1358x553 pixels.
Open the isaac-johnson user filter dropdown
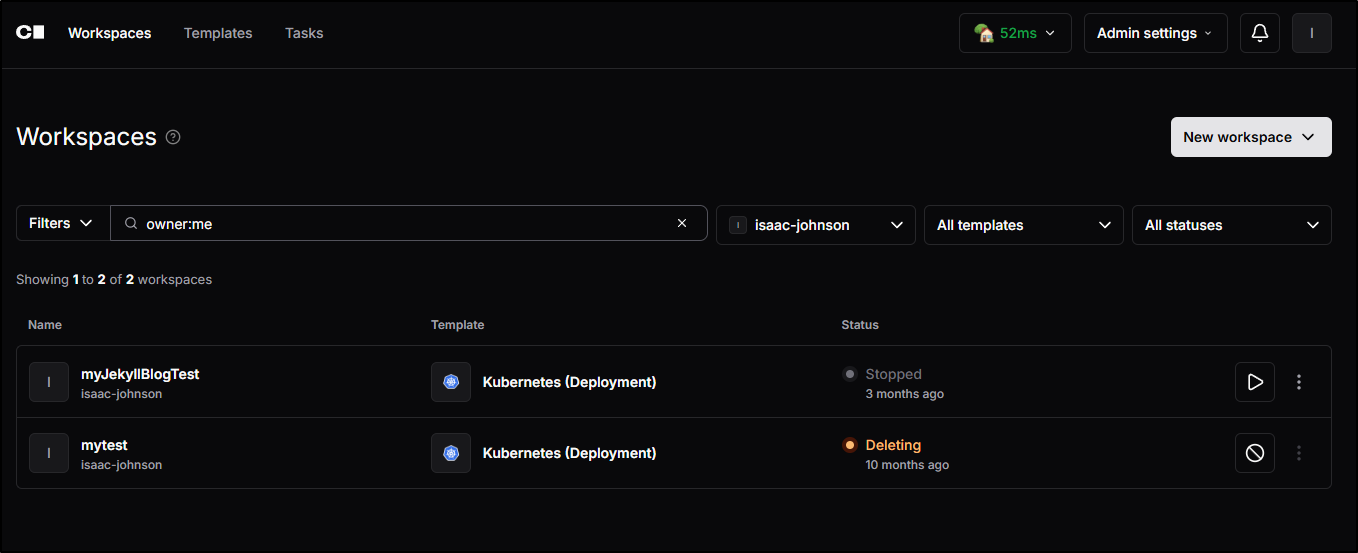(x=815, y=225)
